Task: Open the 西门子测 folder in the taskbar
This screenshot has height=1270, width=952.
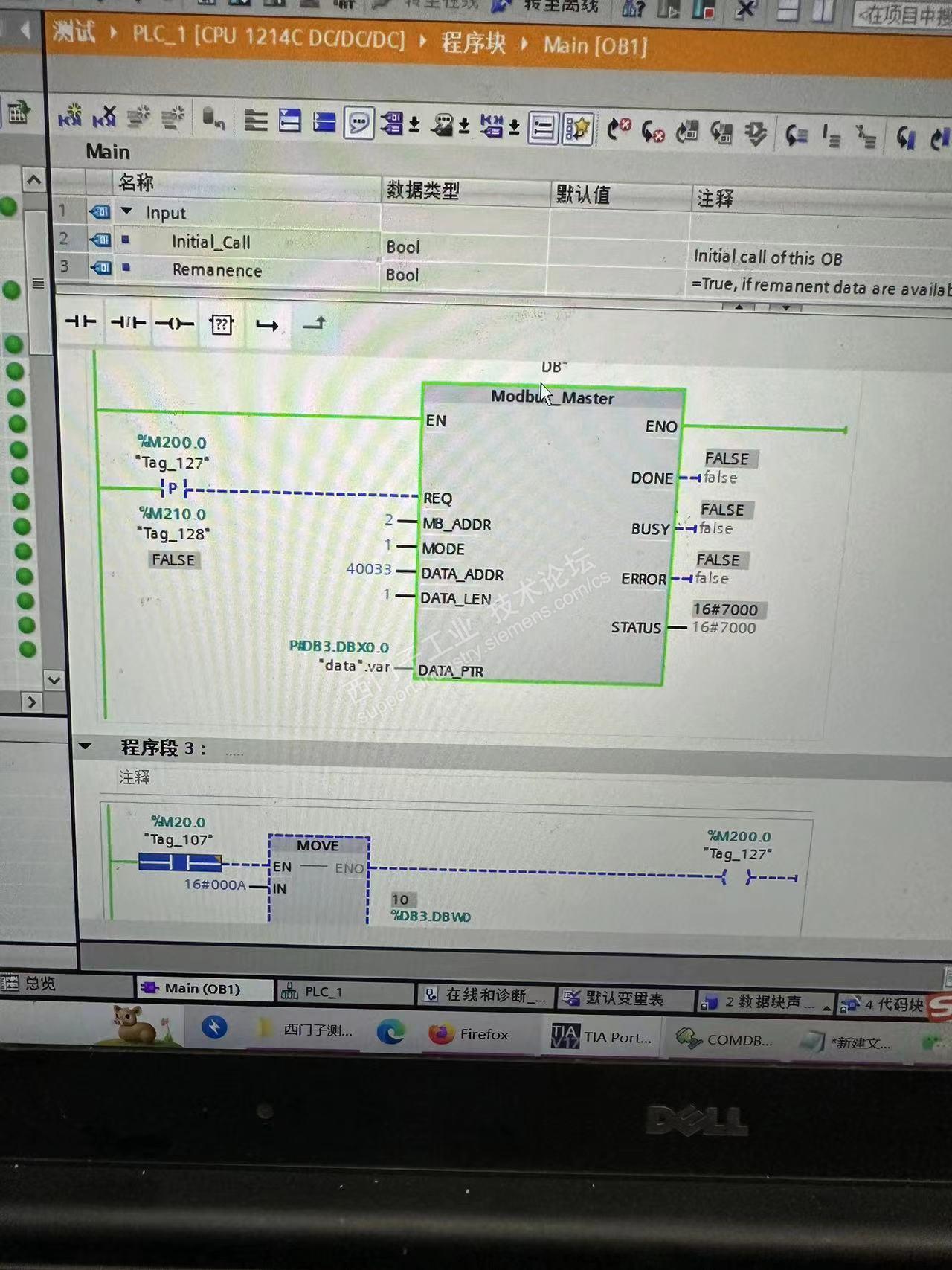Action: coord(305,1030)
